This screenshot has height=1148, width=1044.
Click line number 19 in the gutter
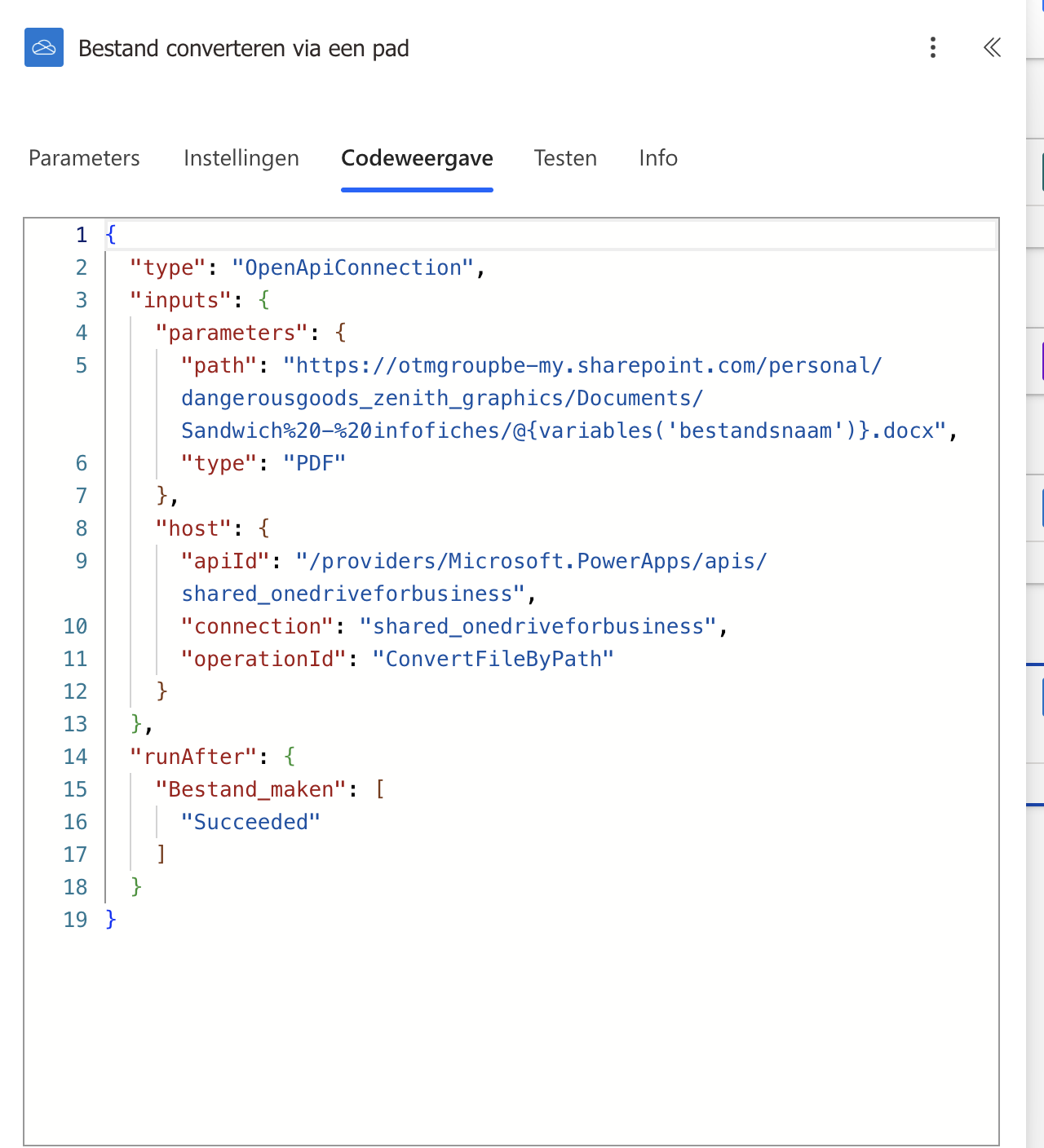click(x=75, y=921)
